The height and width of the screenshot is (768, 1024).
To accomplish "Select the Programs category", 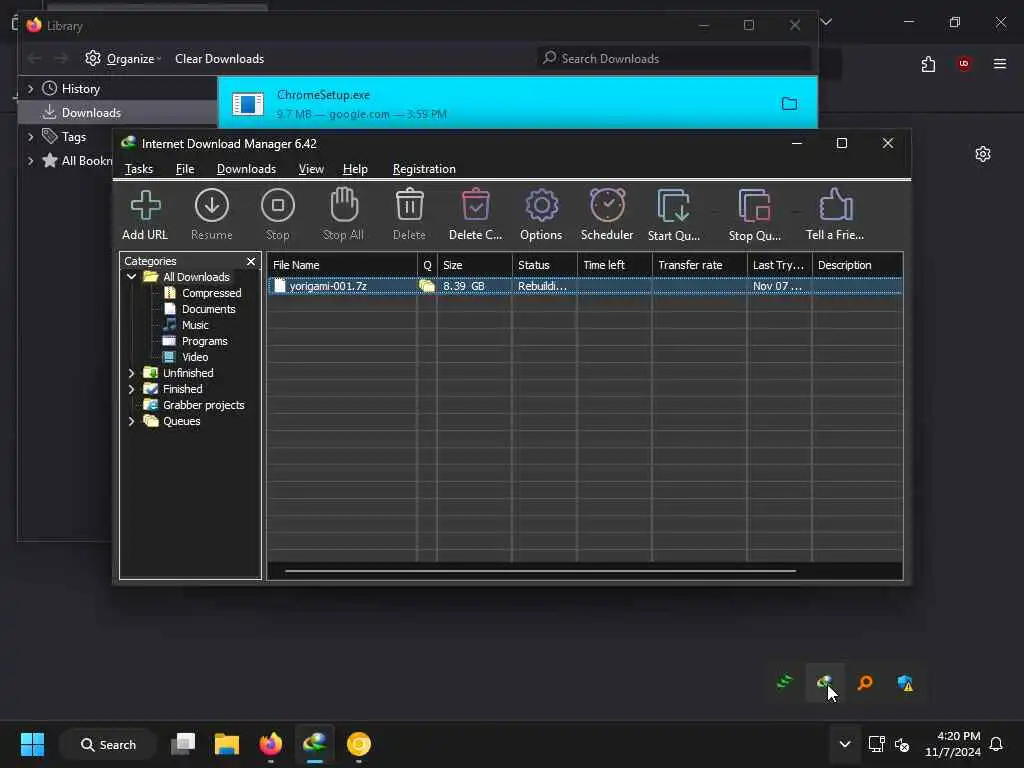I will click(204, 341).
